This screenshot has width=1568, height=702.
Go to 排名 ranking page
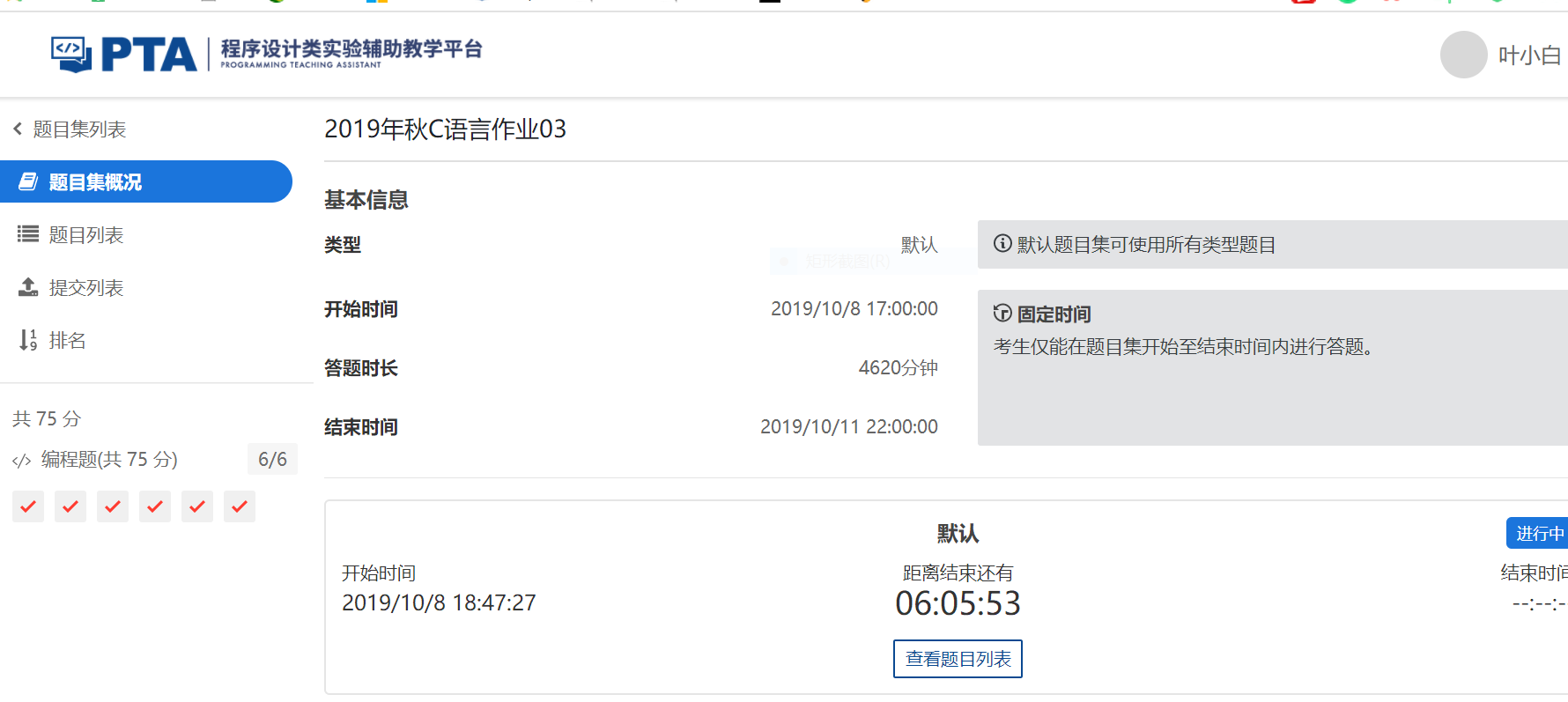point(67,341)
